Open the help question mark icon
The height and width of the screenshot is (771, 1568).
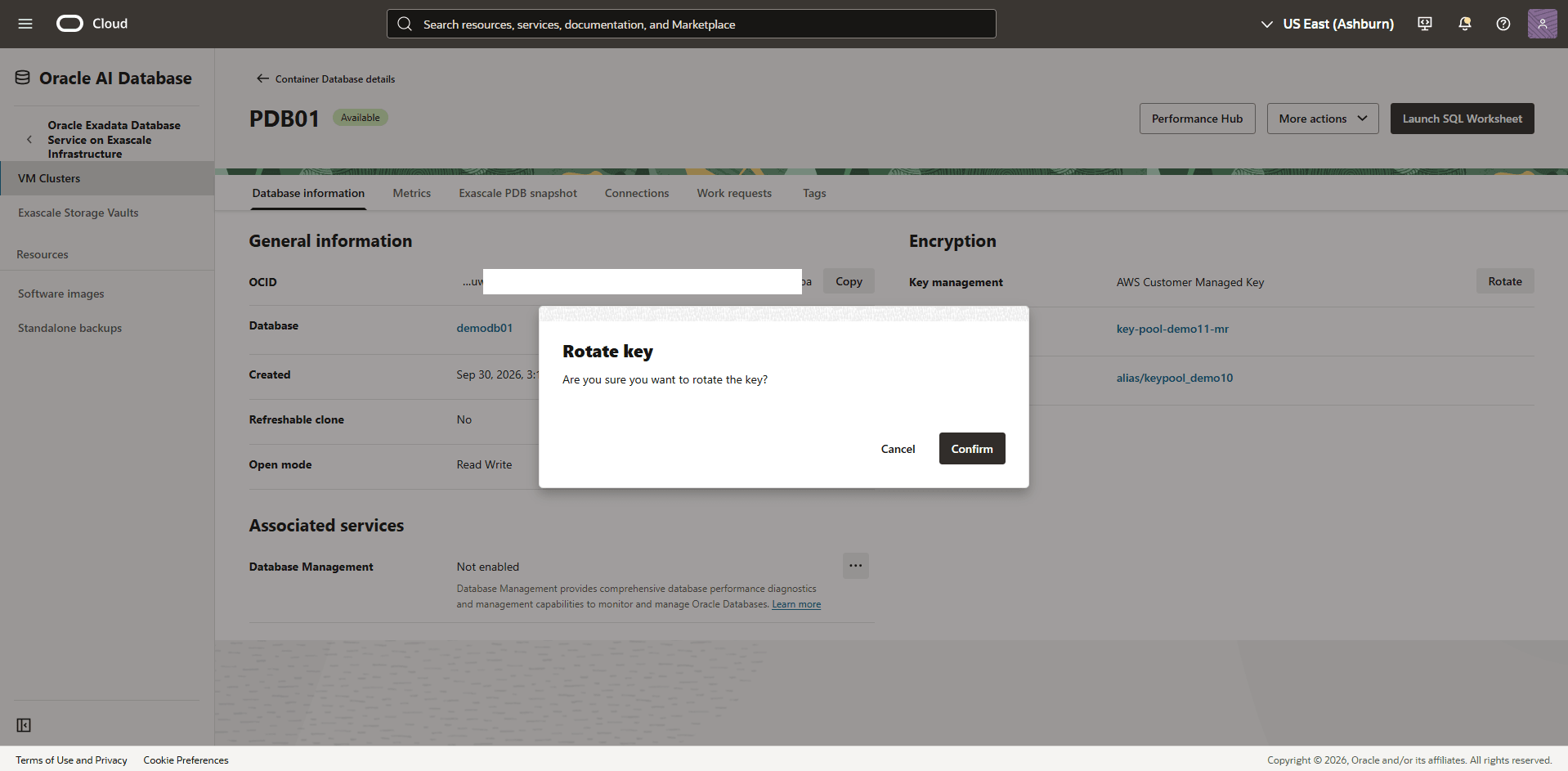[x=1503, y=24]
